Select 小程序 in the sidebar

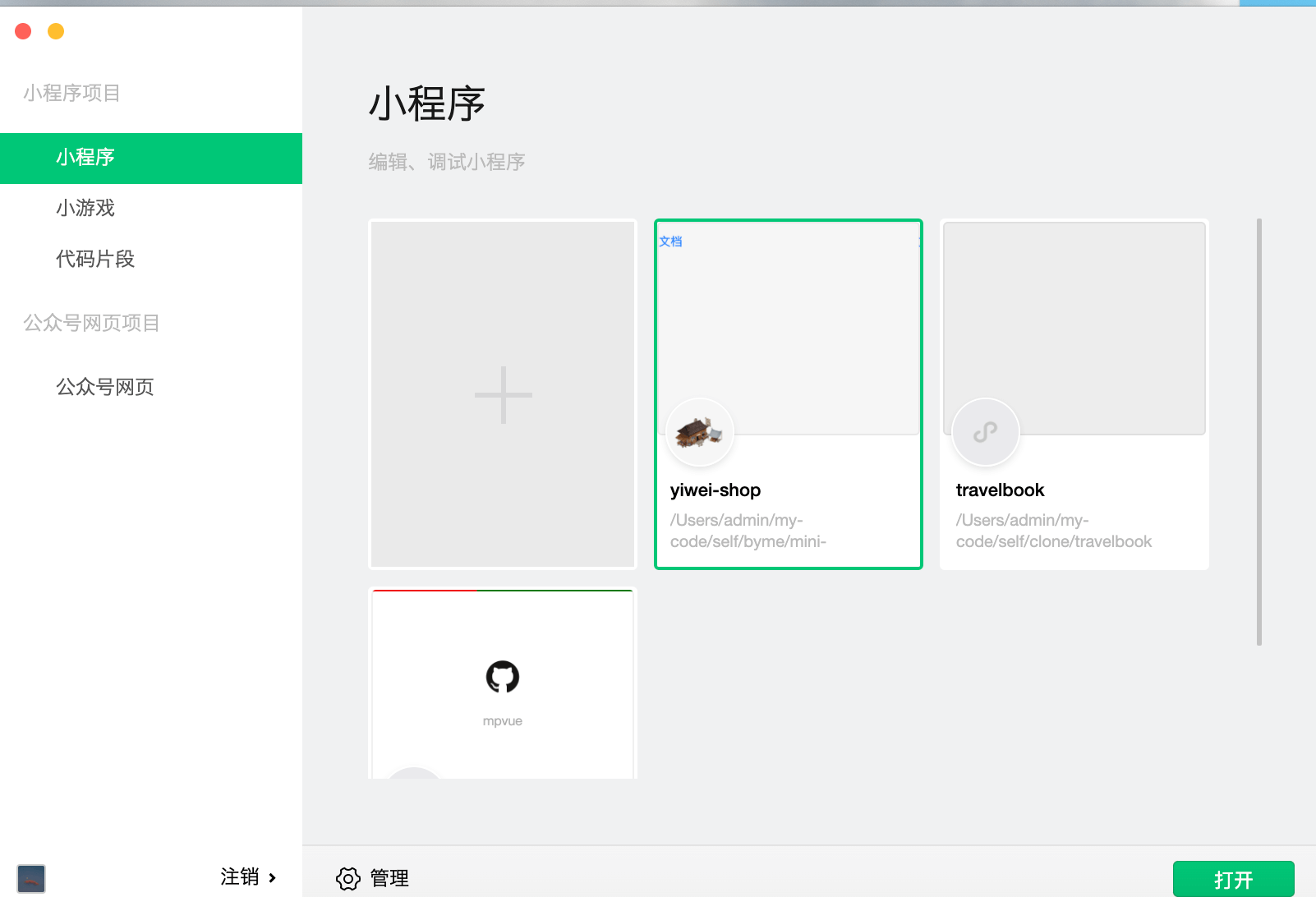85,158
